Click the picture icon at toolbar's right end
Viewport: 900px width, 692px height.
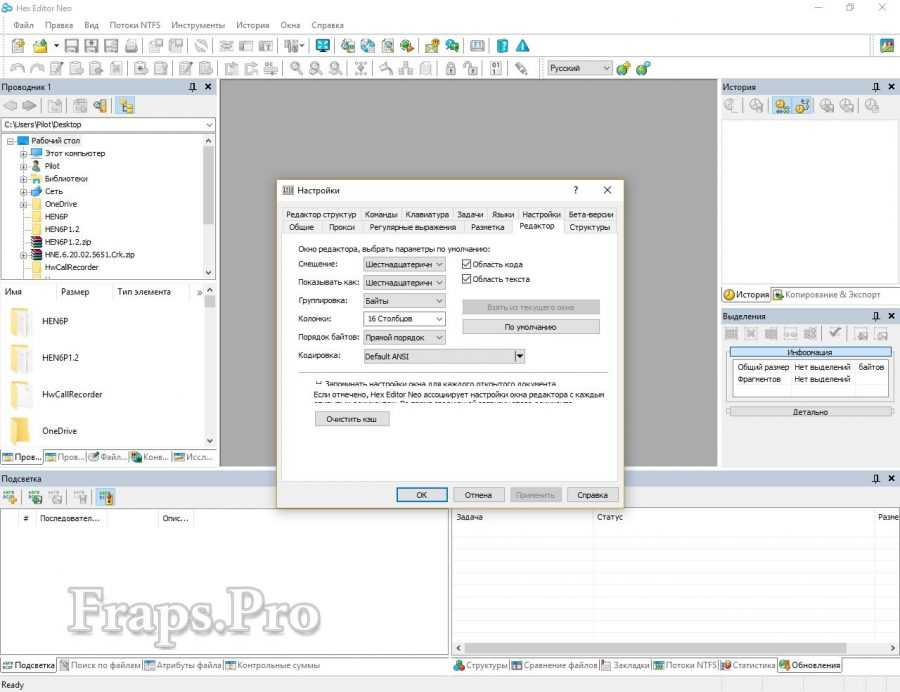(887, 46)
